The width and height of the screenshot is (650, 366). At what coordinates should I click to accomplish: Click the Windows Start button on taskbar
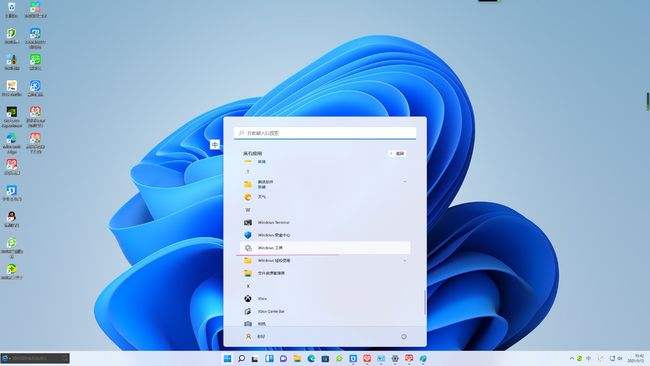(227, 359)
